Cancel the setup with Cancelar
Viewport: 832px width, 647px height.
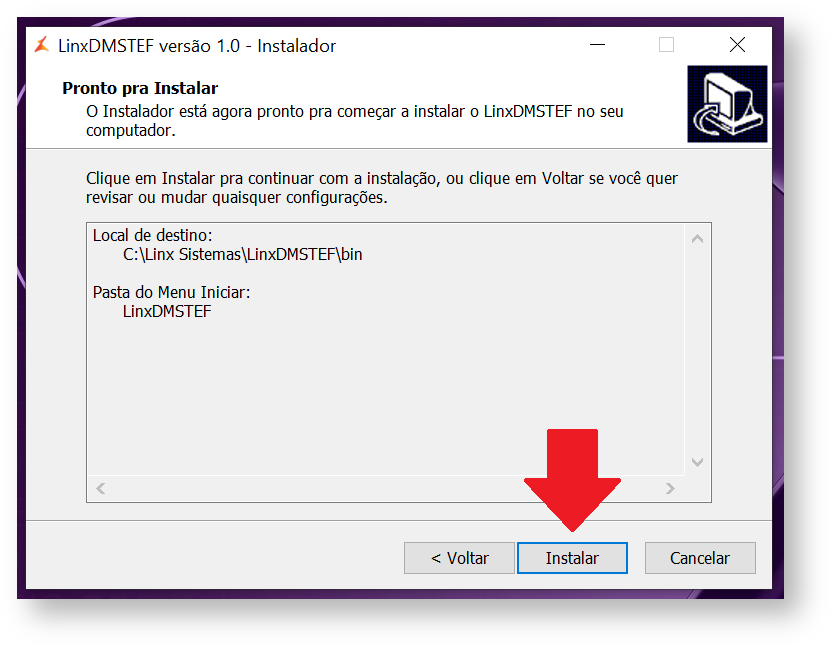(700, 558)
